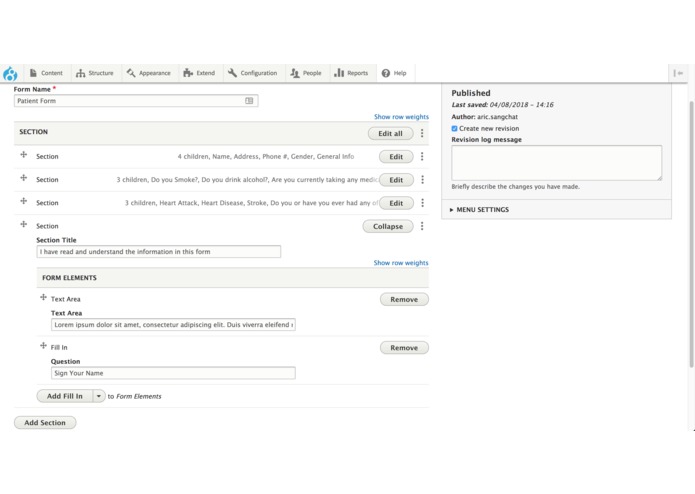Grab the Fill In element drag handle
Image resolution: width=695 pixels, height=494 pixels.
(x=43, y=346)
